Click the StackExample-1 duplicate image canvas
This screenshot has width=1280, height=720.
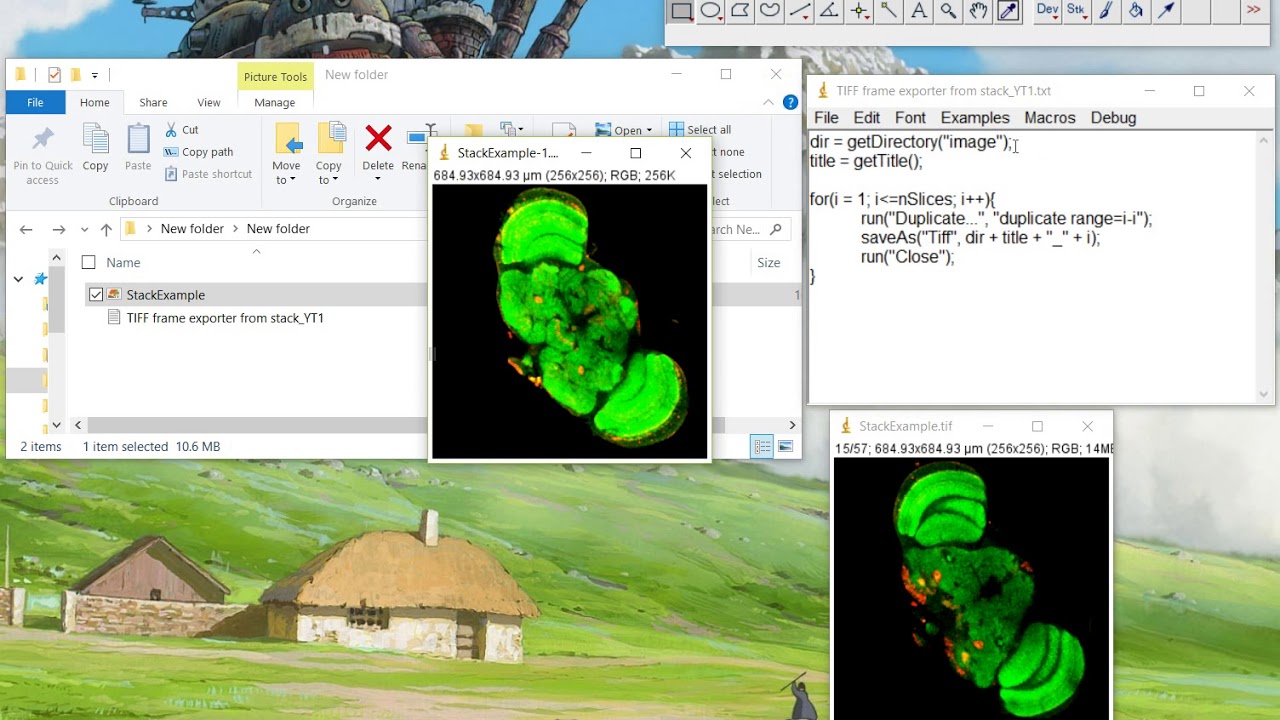click(569, 322)
